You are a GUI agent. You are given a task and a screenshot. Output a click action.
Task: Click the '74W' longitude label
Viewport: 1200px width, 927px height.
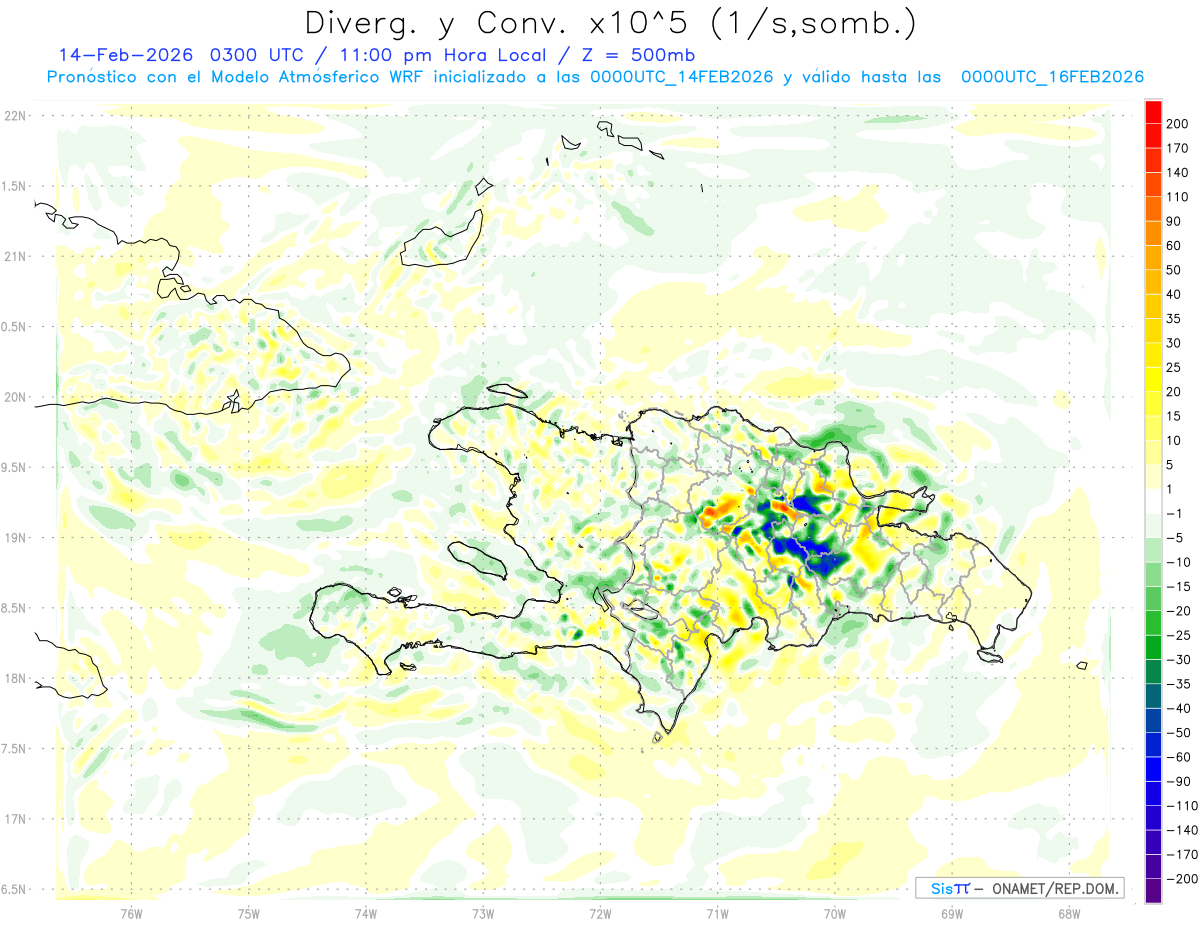point(365,913)
